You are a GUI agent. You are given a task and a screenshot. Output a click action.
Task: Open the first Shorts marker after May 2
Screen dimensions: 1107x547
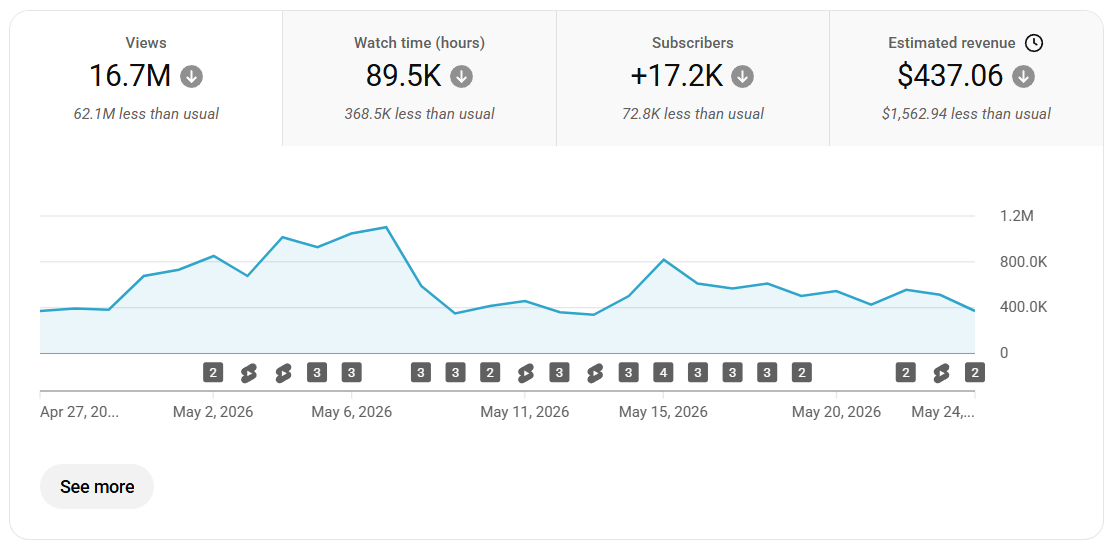pos(248,373)
